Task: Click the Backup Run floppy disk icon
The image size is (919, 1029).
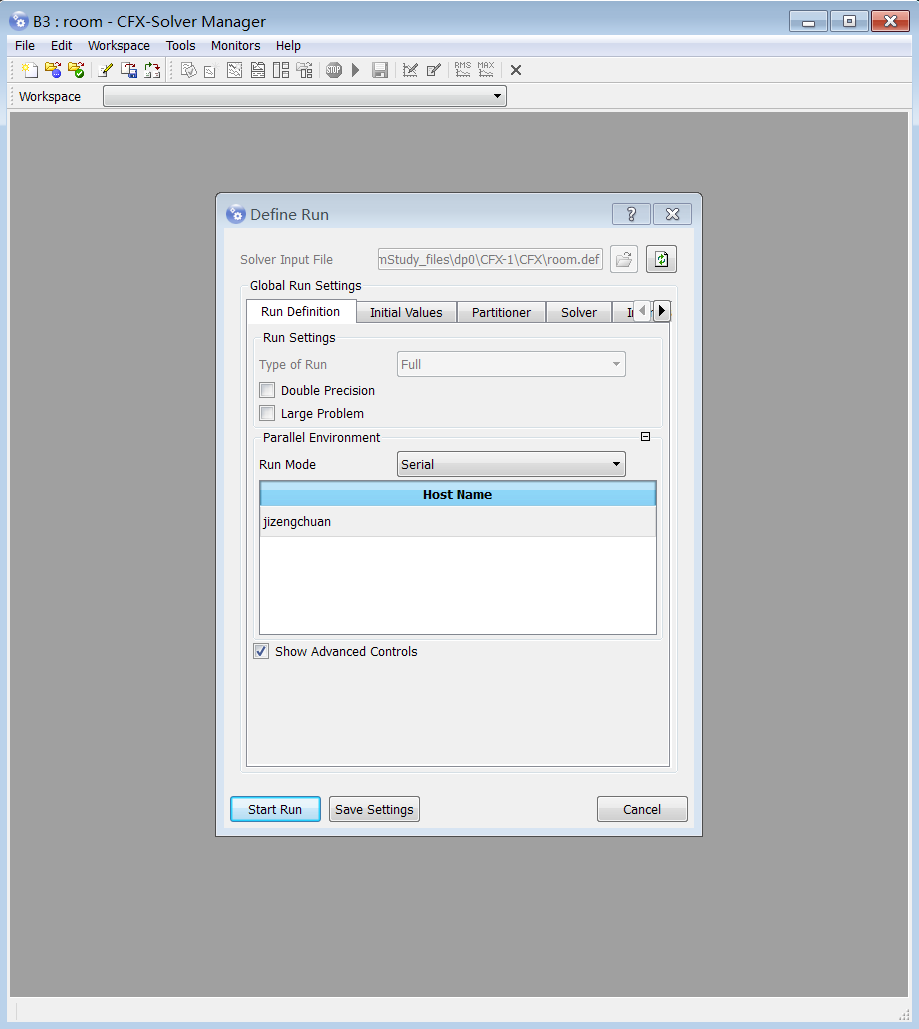Action: click(x=380, y=70)
